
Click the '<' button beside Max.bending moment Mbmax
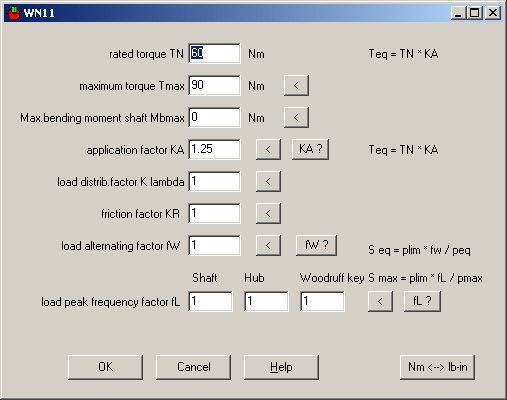(x=296, y=117)
